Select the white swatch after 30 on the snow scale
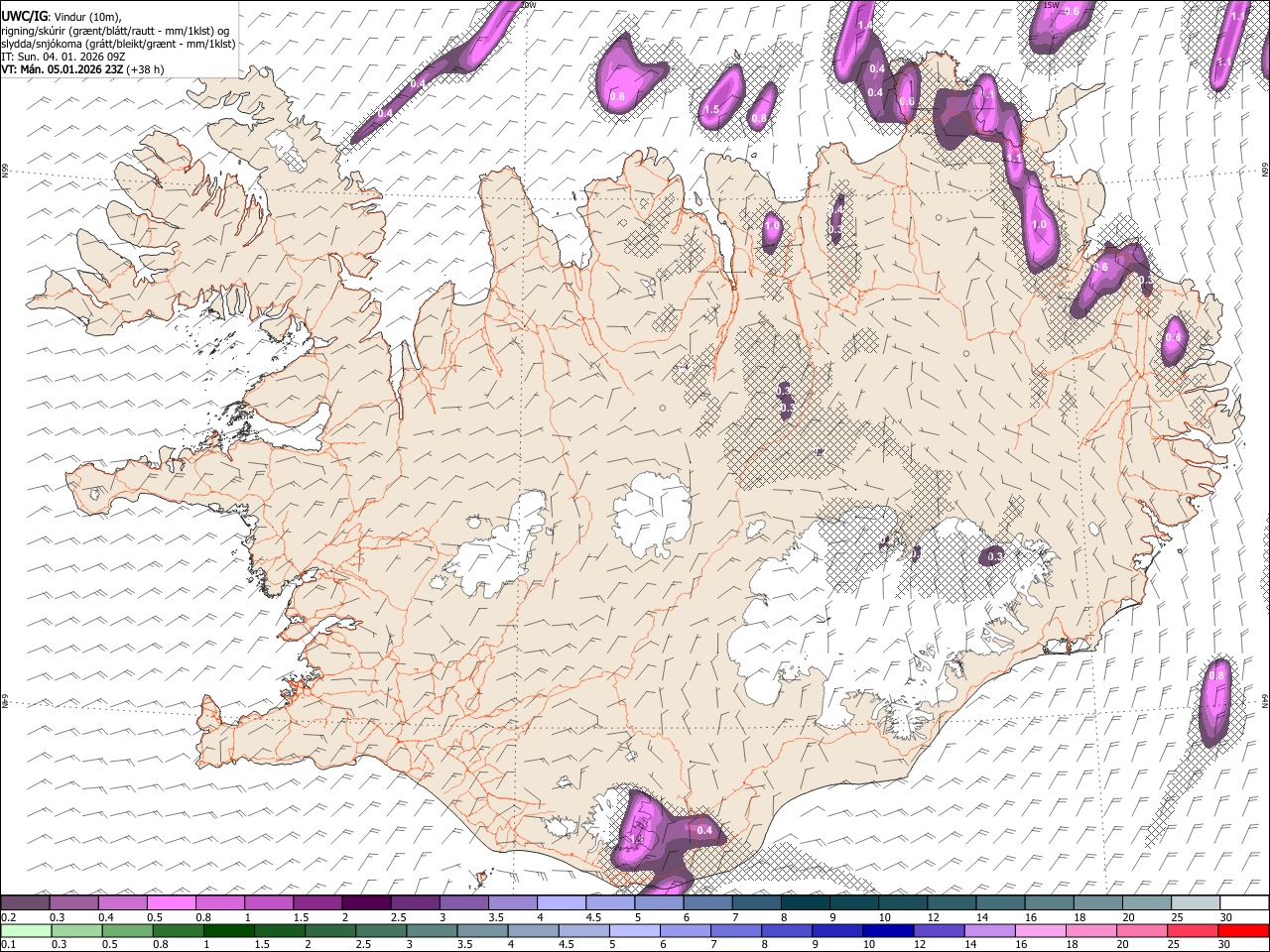Viewport: 1270px width, 952px height. click(1245, 903)
